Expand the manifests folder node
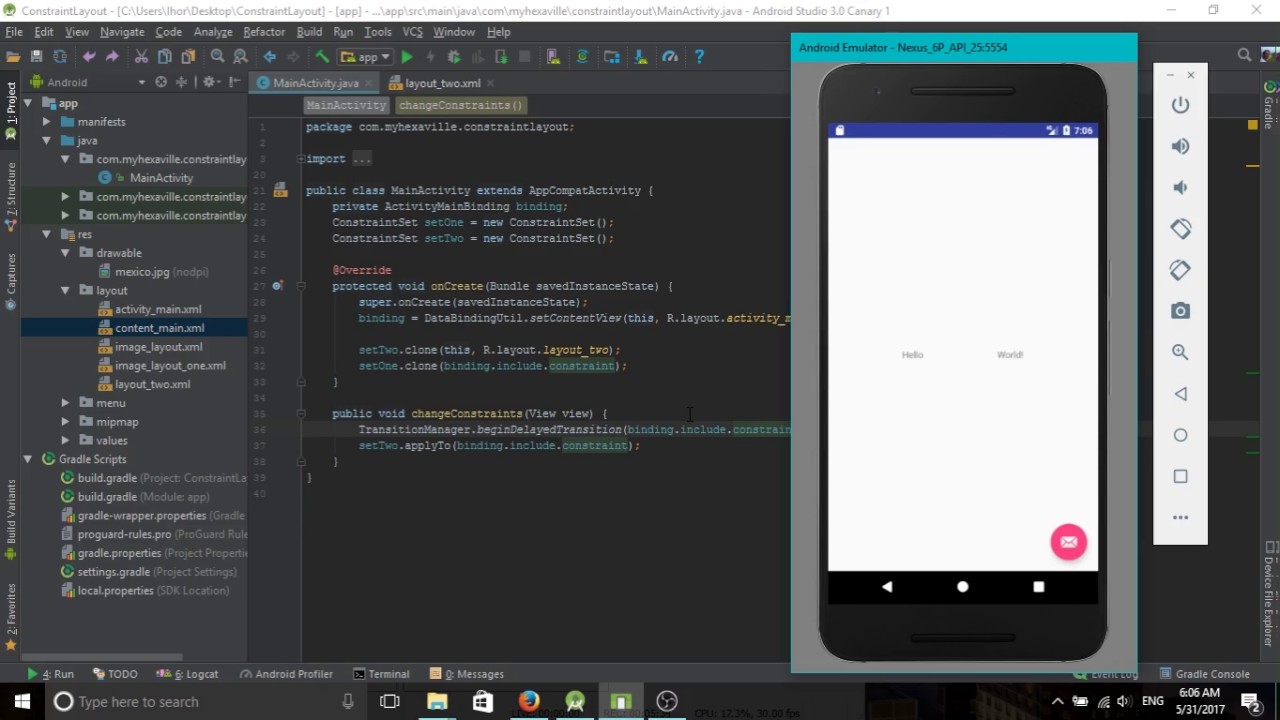The width and height of the screenshot is (1280, 720). click(47, 122)
